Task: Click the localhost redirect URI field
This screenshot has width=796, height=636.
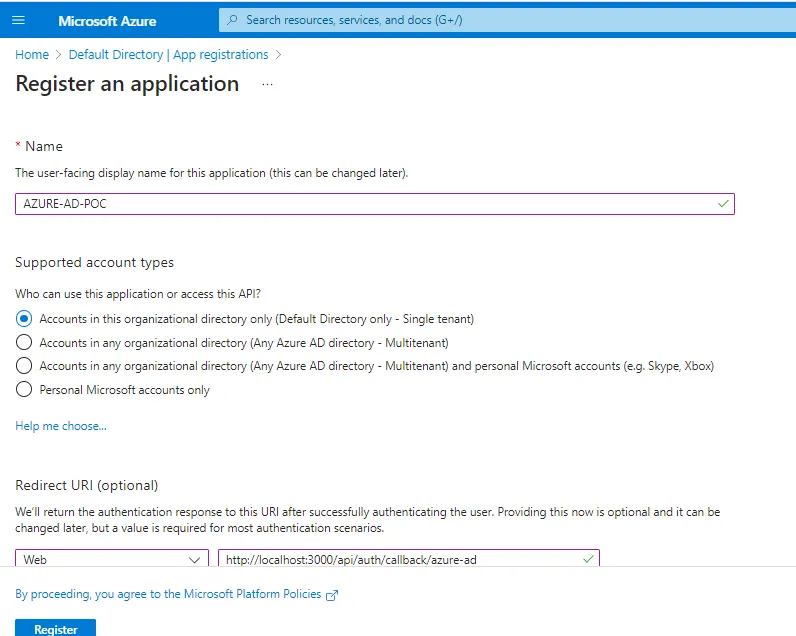Action: click(409, 558)
